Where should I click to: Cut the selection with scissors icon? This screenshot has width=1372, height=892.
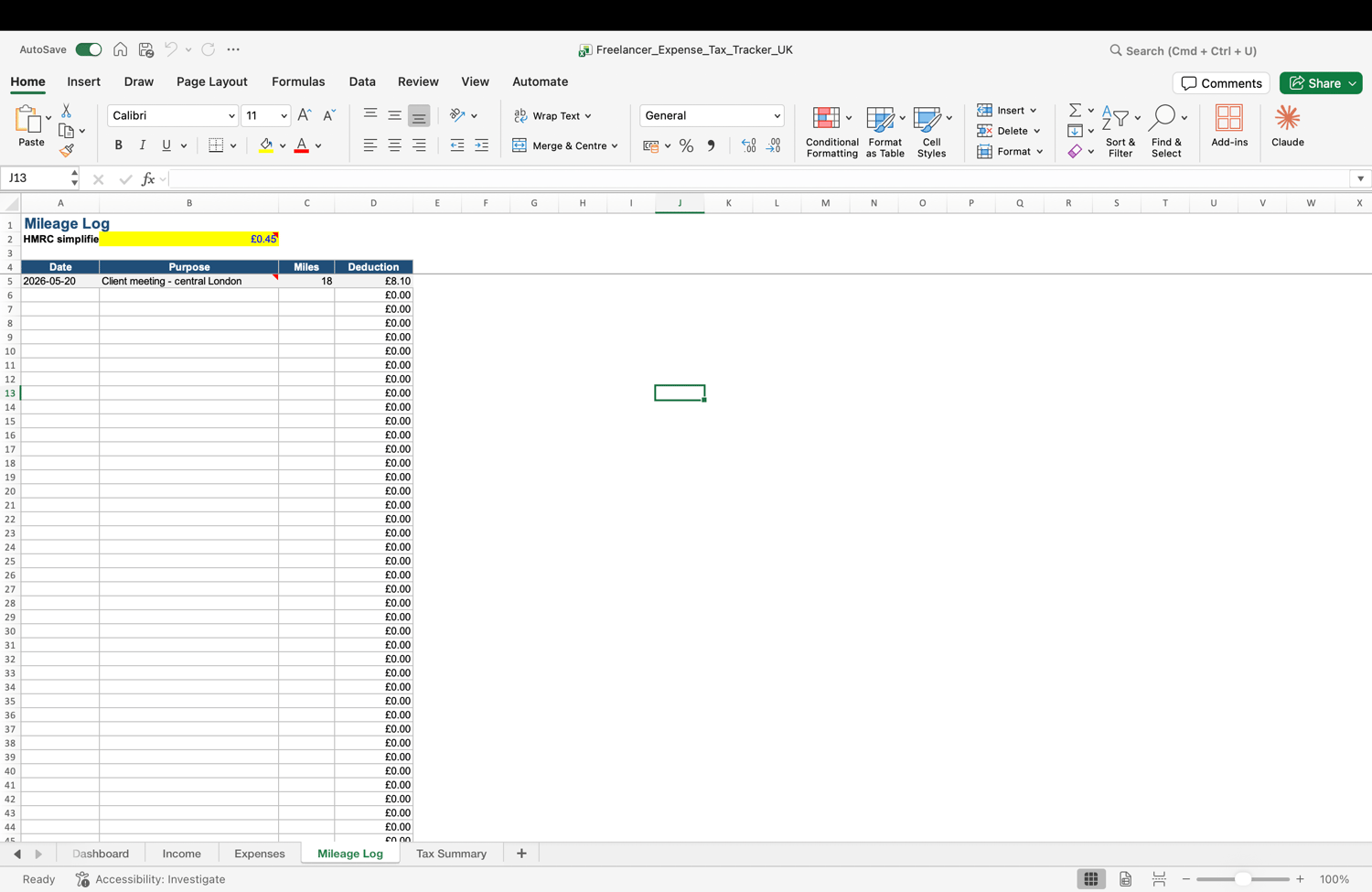[x=66, y=111]
